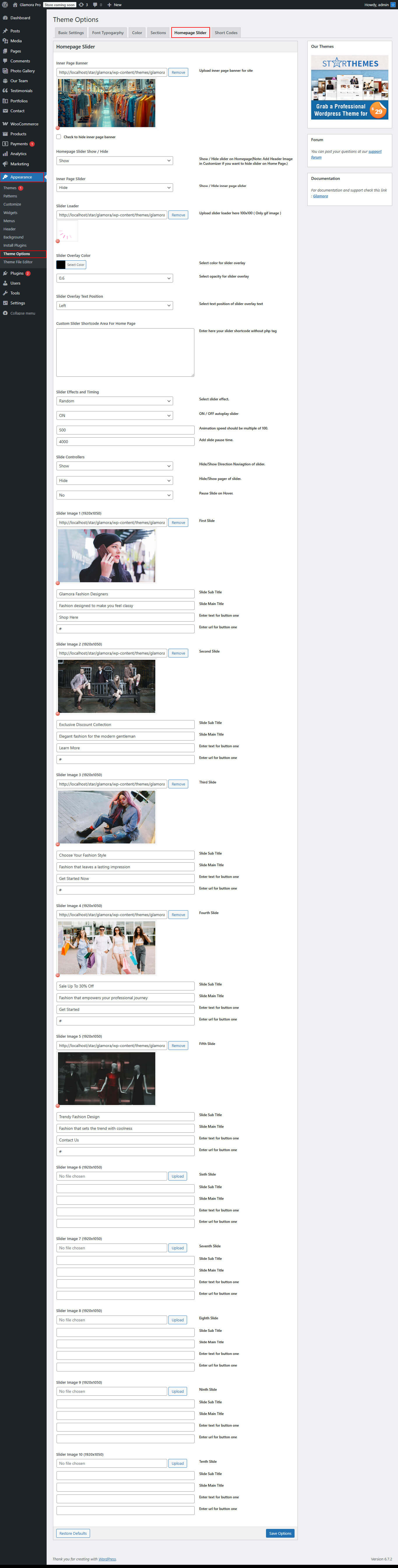The height and width of the screenshot is (1568, 398).
Task: Open the Analytics bar chart icon
Action: (x=5, y=154)
